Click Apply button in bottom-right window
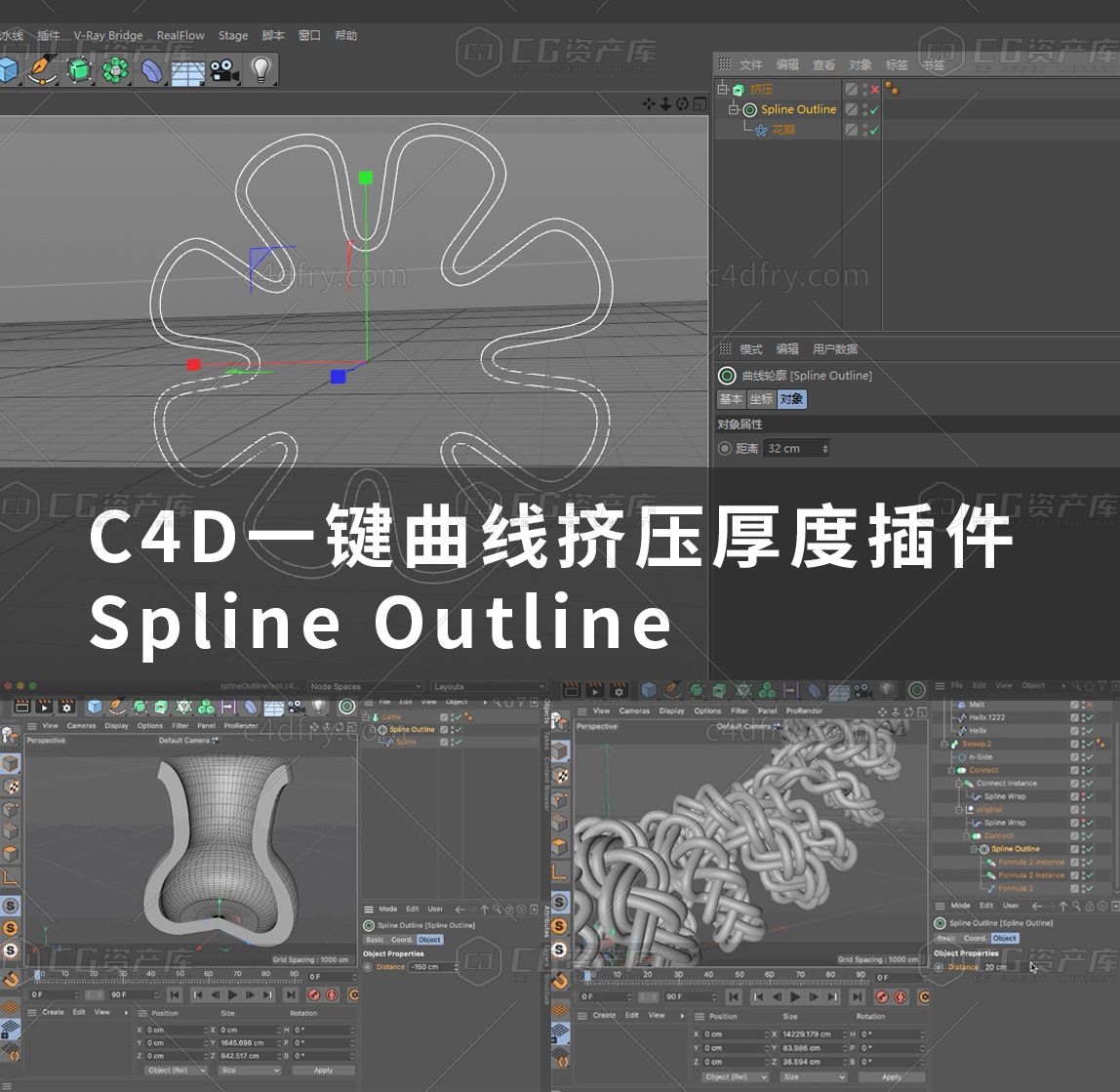The height and width of the screenshot is (1092, 1120). click(x=892, y=1076)
